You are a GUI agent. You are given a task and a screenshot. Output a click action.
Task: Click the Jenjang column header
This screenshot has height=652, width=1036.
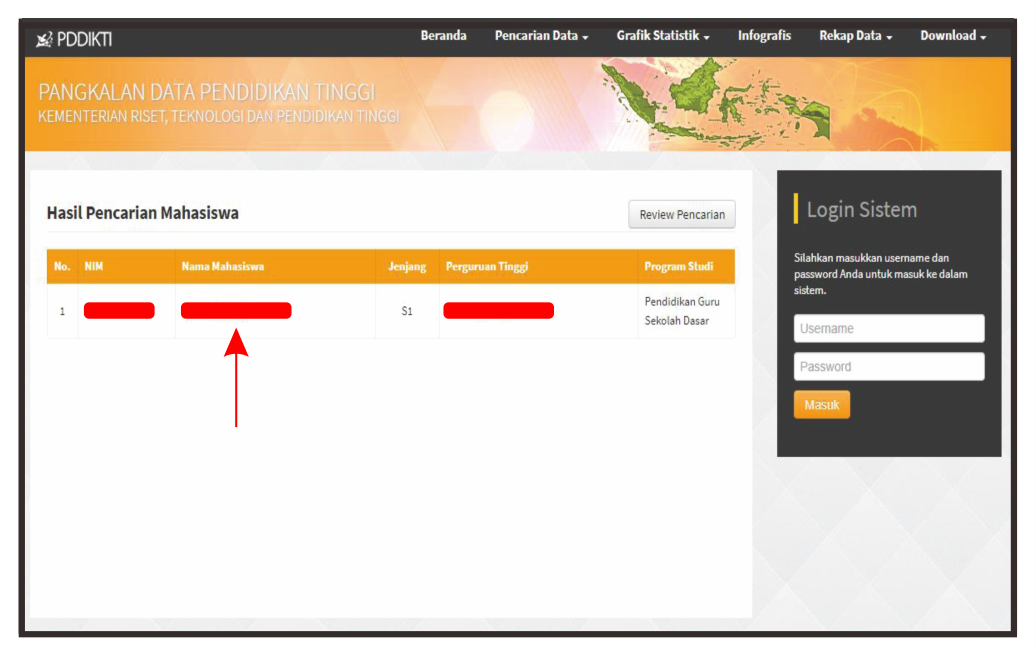tap(407, 266)
